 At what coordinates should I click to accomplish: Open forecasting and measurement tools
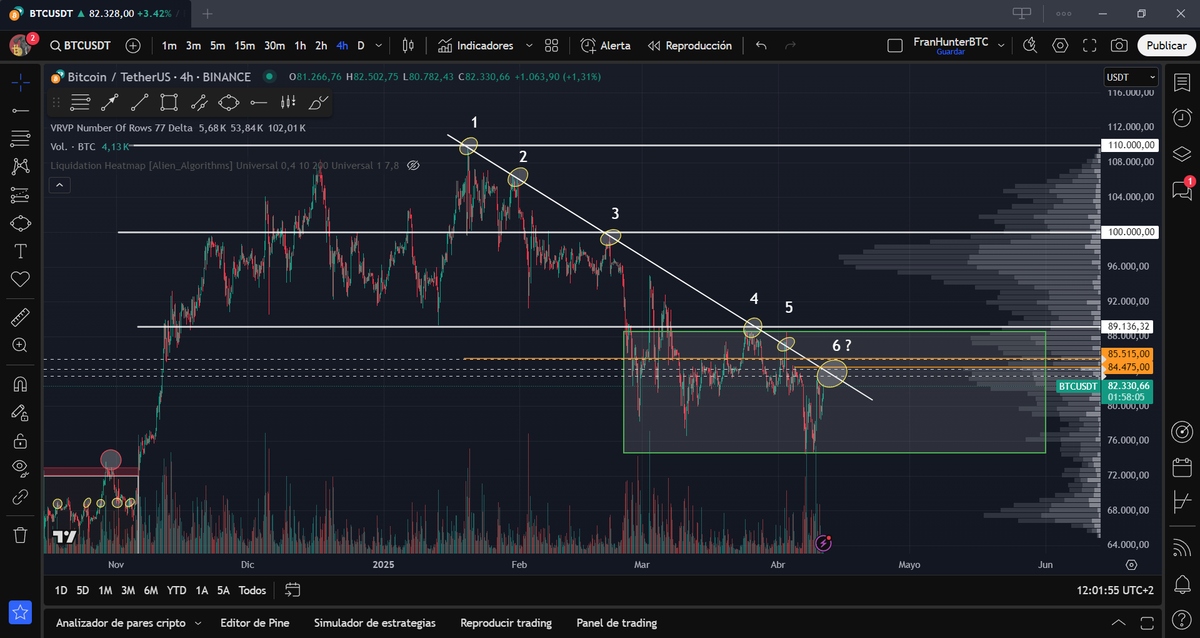(x=20, y=194)
